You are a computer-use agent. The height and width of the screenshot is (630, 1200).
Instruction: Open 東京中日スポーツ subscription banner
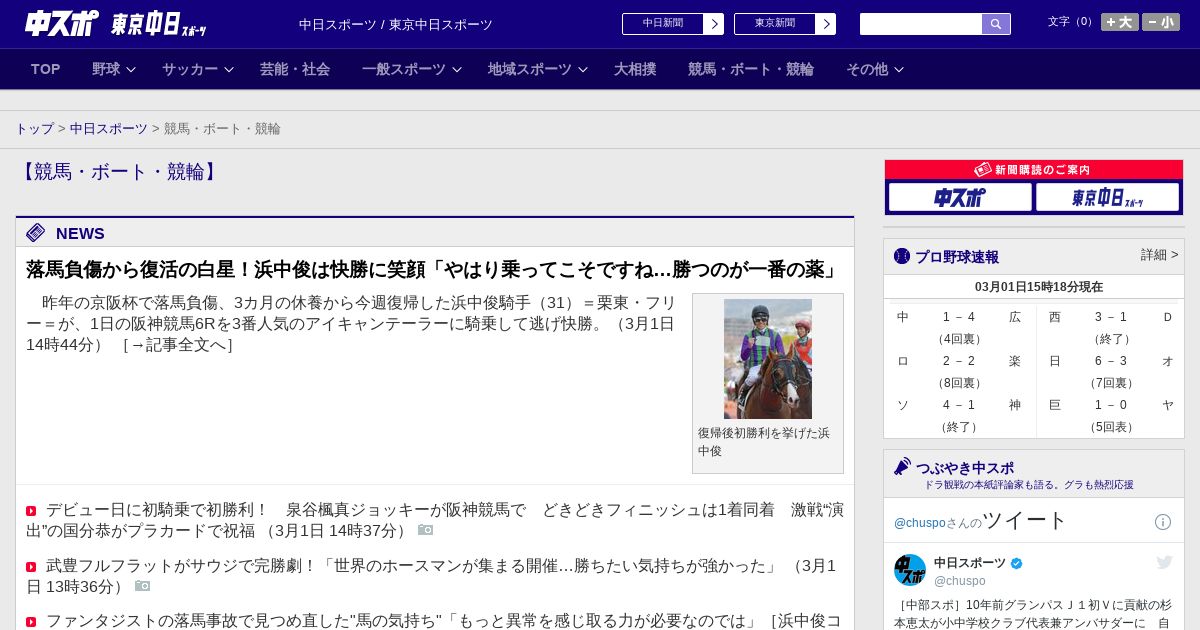(x=1107, y=198)
